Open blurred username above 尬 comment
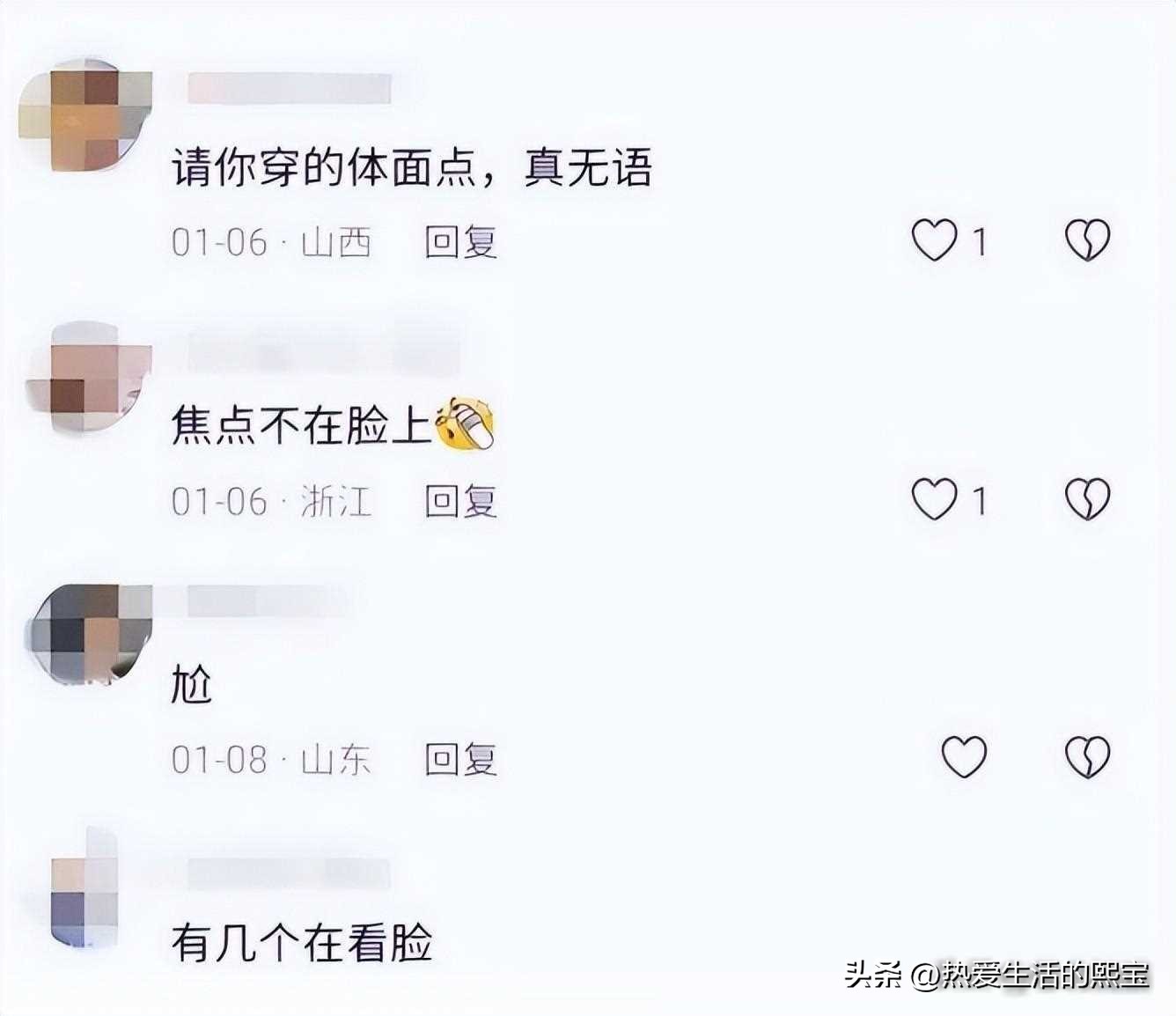The height and width of the screenshot is (1016, 1176). pyautogui.click(x=268, y=601)
